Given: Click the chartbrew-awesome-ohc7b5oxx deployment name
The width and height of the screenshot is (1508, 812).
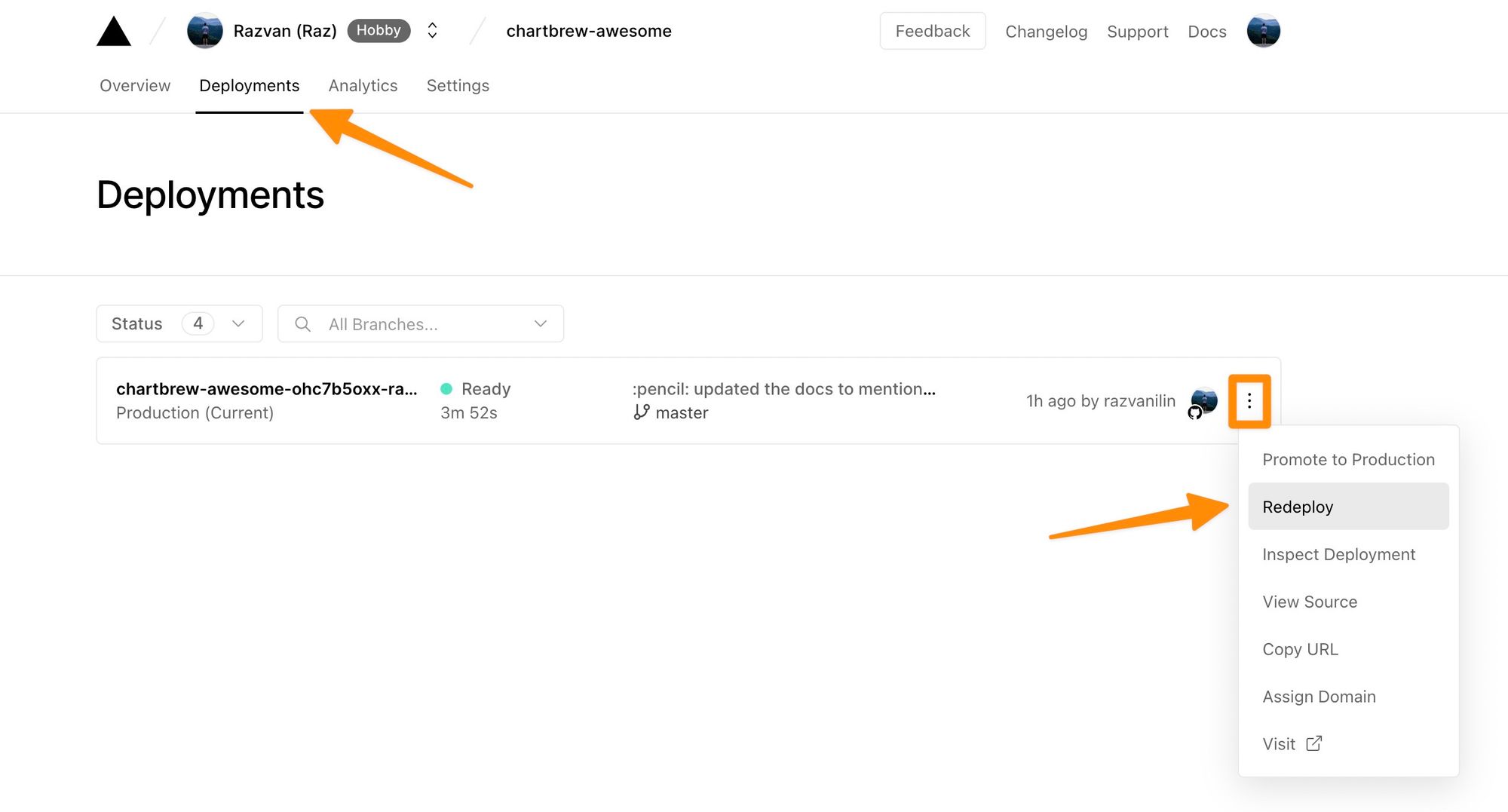Looking at the screenshot, I should tap(266, 389).
